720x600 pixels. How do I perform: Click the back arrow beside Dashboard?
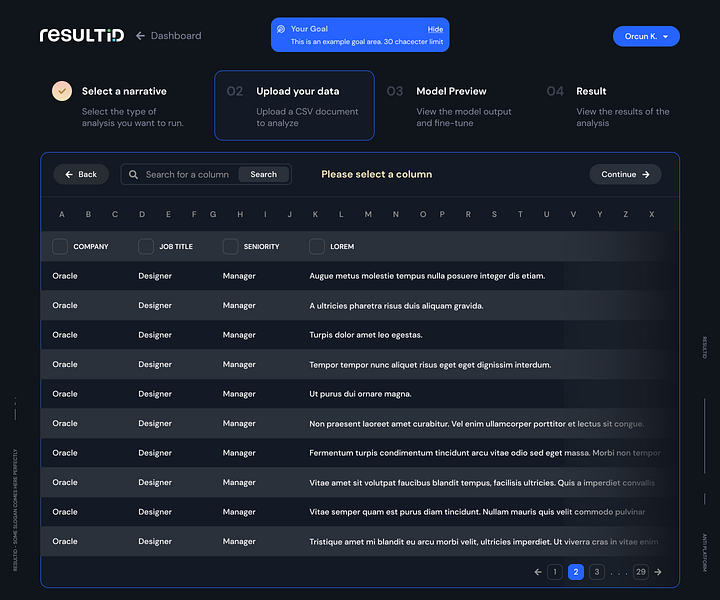point(140,36)
